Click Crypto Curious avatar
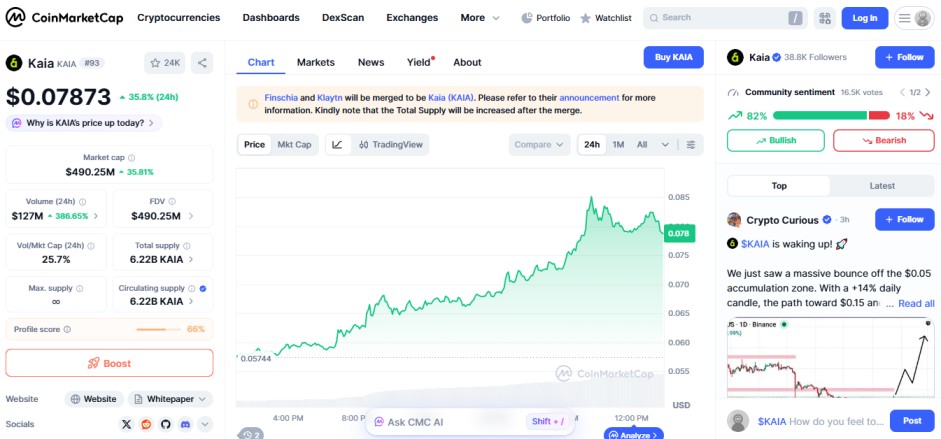 pos(734,220)
